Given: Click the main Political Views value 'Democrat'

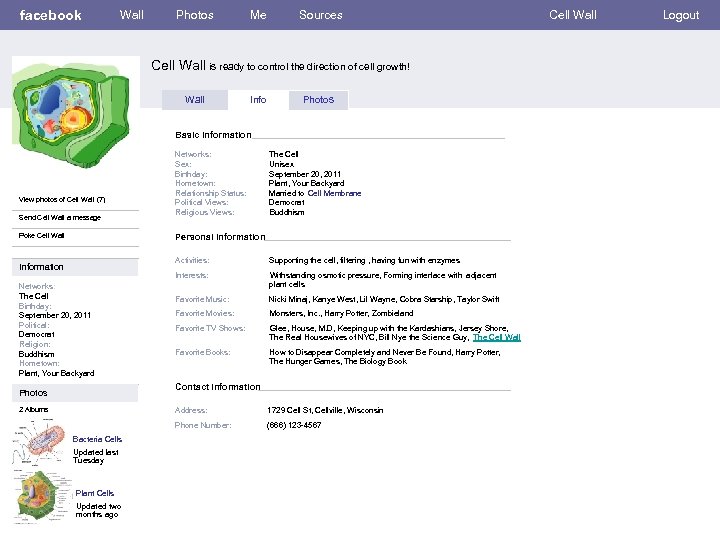Looking at the screenshot, I should [287, 202].
